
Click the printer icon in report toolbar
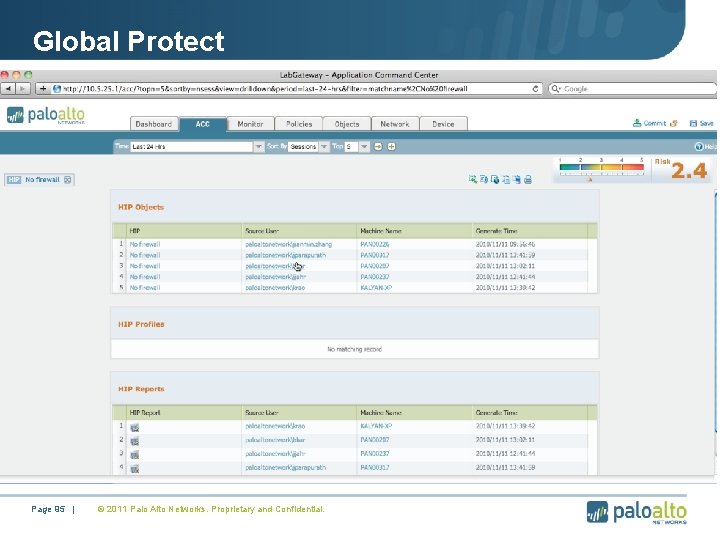tap(528, 180)
